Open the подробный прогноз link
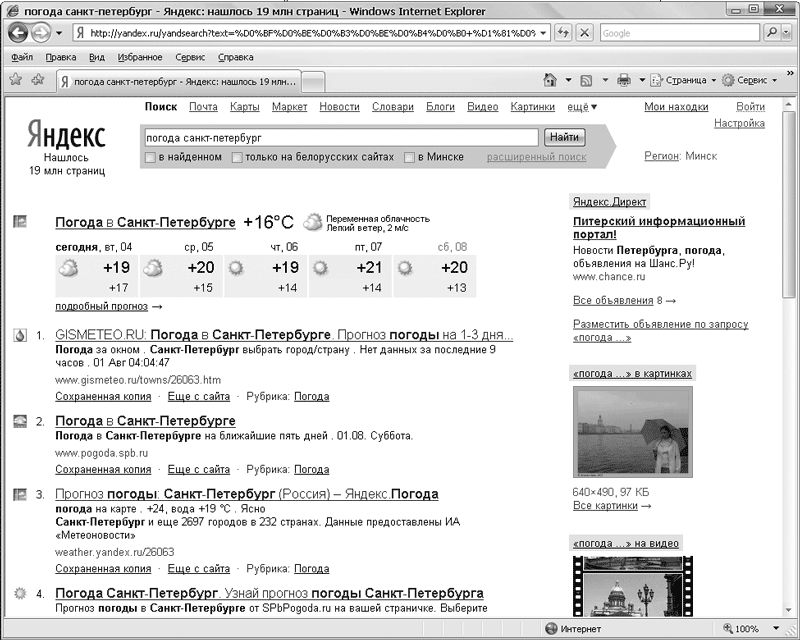800x640 pixels. (x=102, y=306)
